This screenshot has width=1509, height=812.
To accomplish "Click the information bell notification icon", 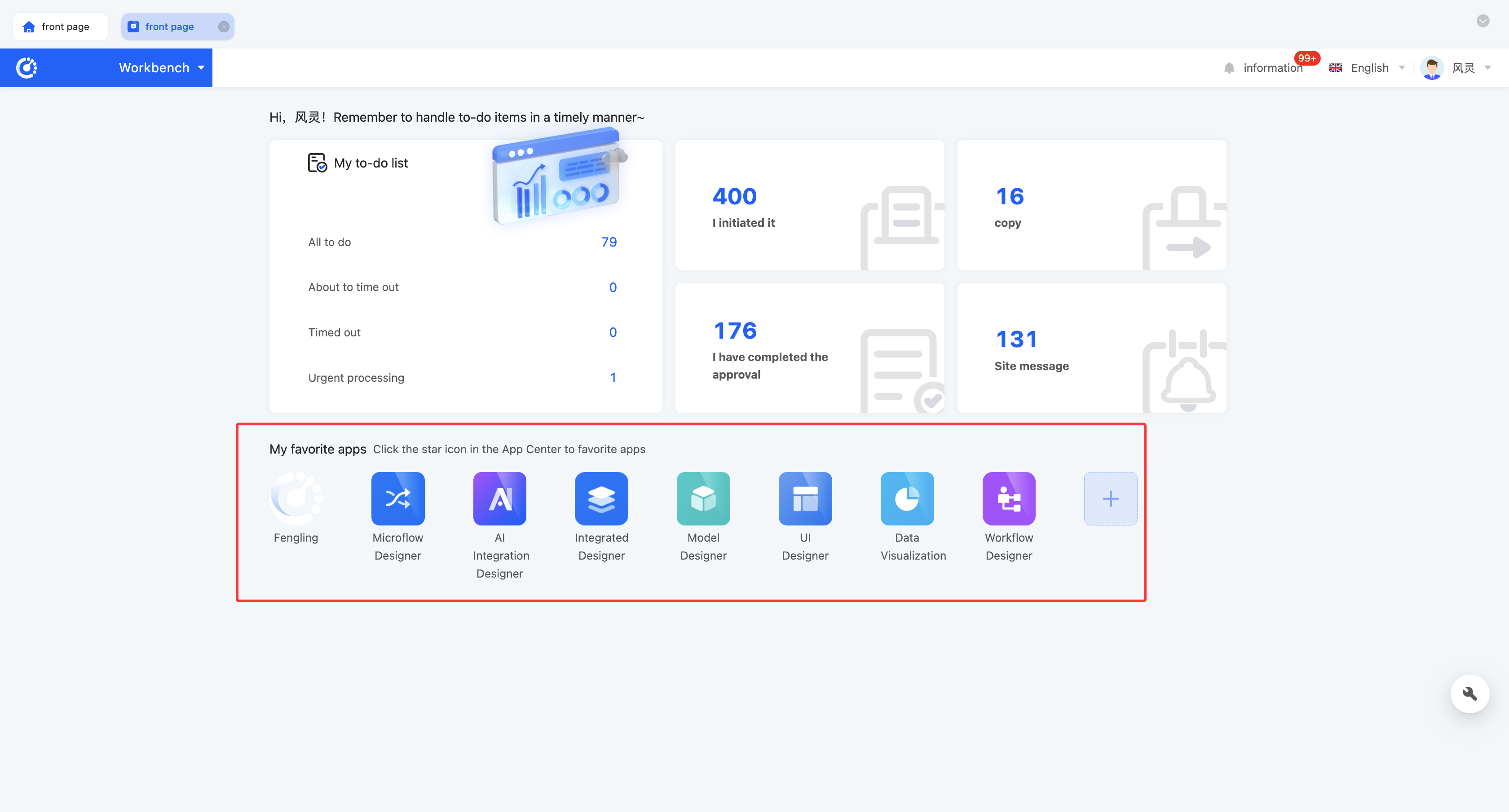I will (1230, 68).
